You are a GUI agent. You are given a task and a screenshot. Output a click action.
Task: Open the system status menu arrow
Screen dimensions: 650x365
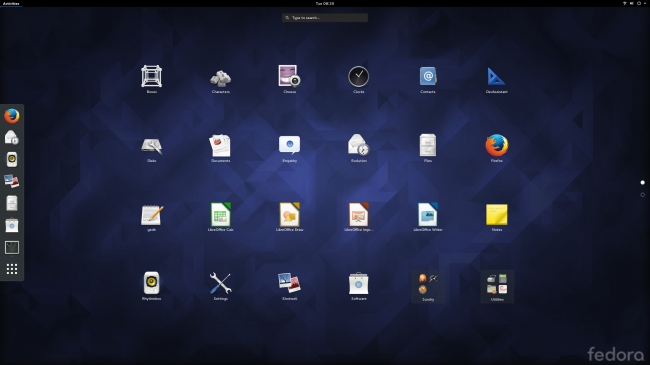pos(645,3)
